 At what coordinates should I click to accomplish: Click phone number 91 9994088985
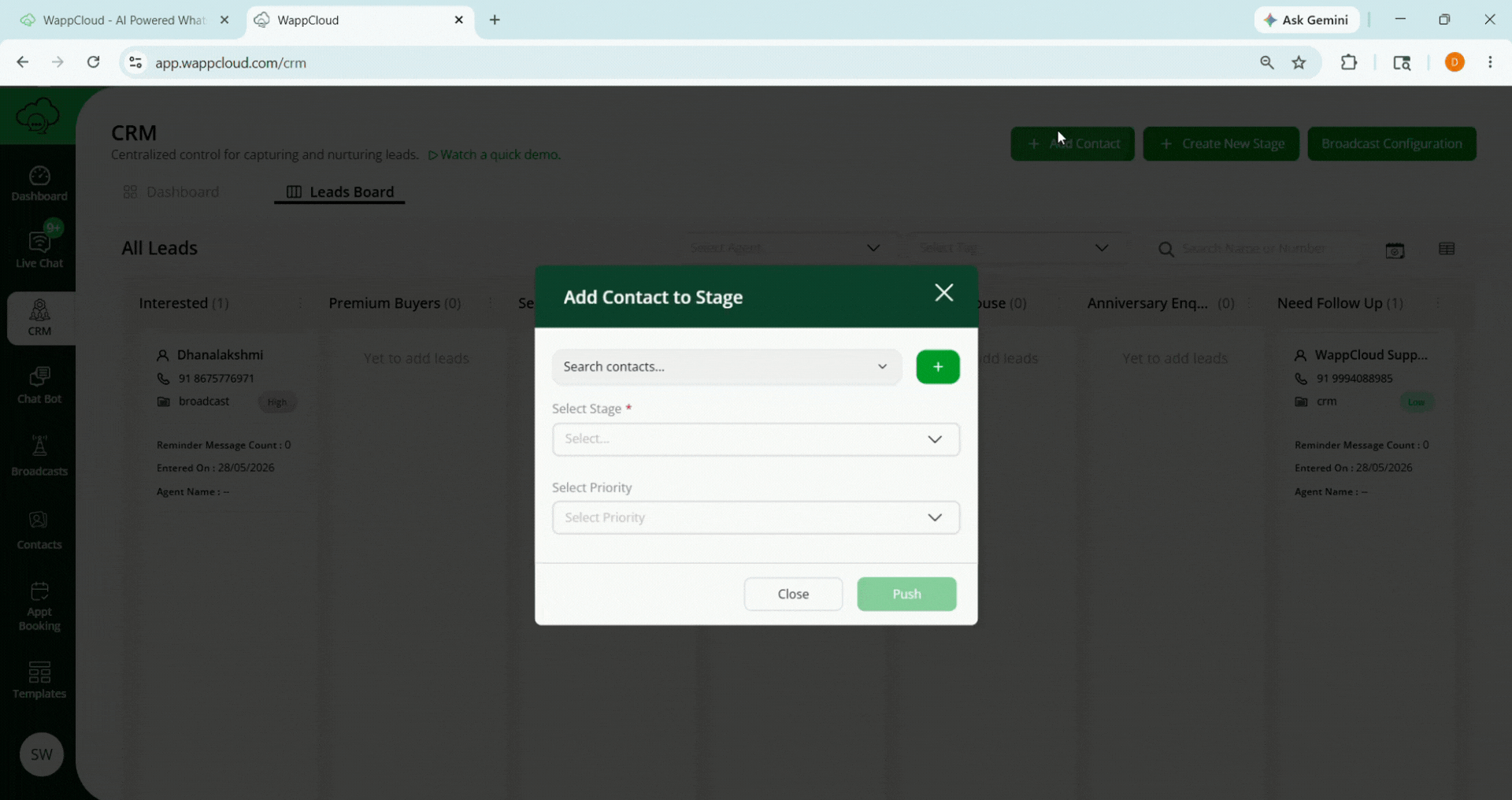1354,379
